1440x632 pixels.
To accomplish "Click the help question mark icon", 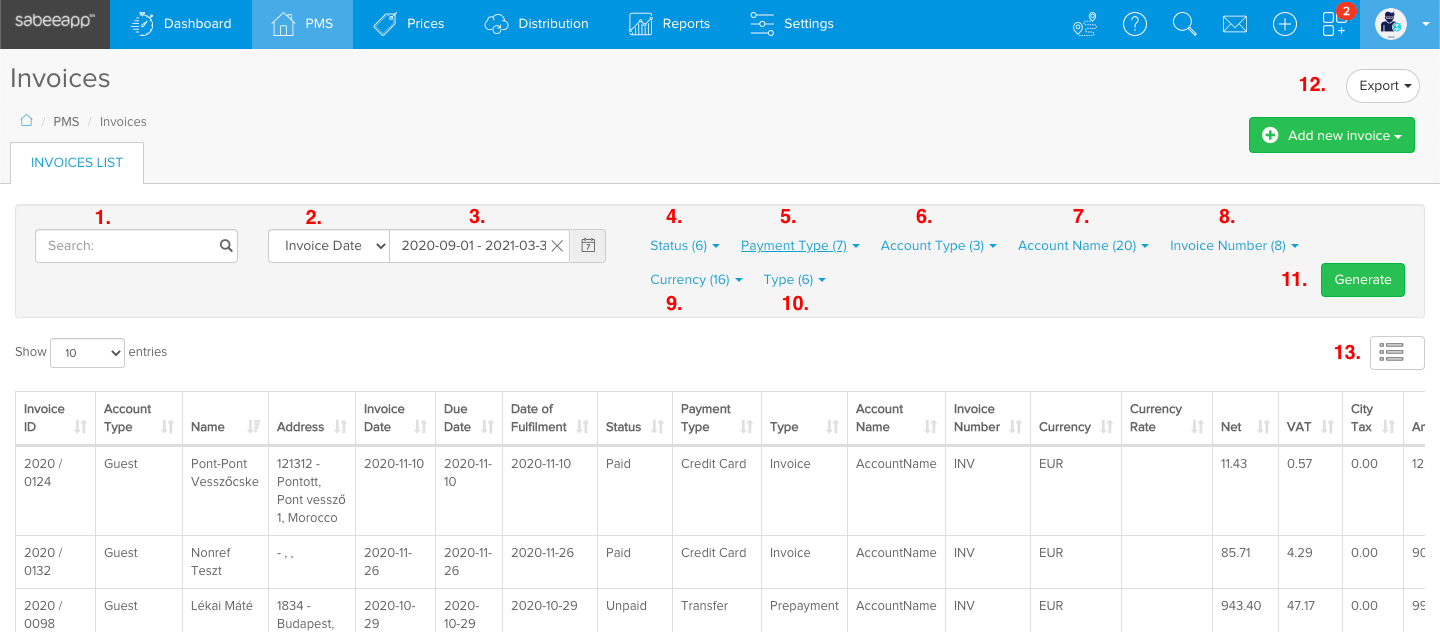I will pos(1135,23).
